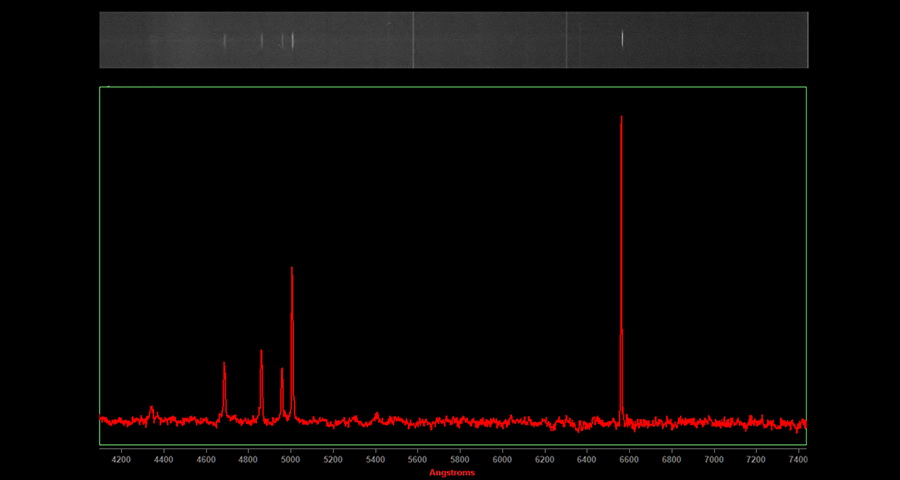Click the tallest red peak near 6560 Angstroms
Screen dimensions: 900x480
622,120
